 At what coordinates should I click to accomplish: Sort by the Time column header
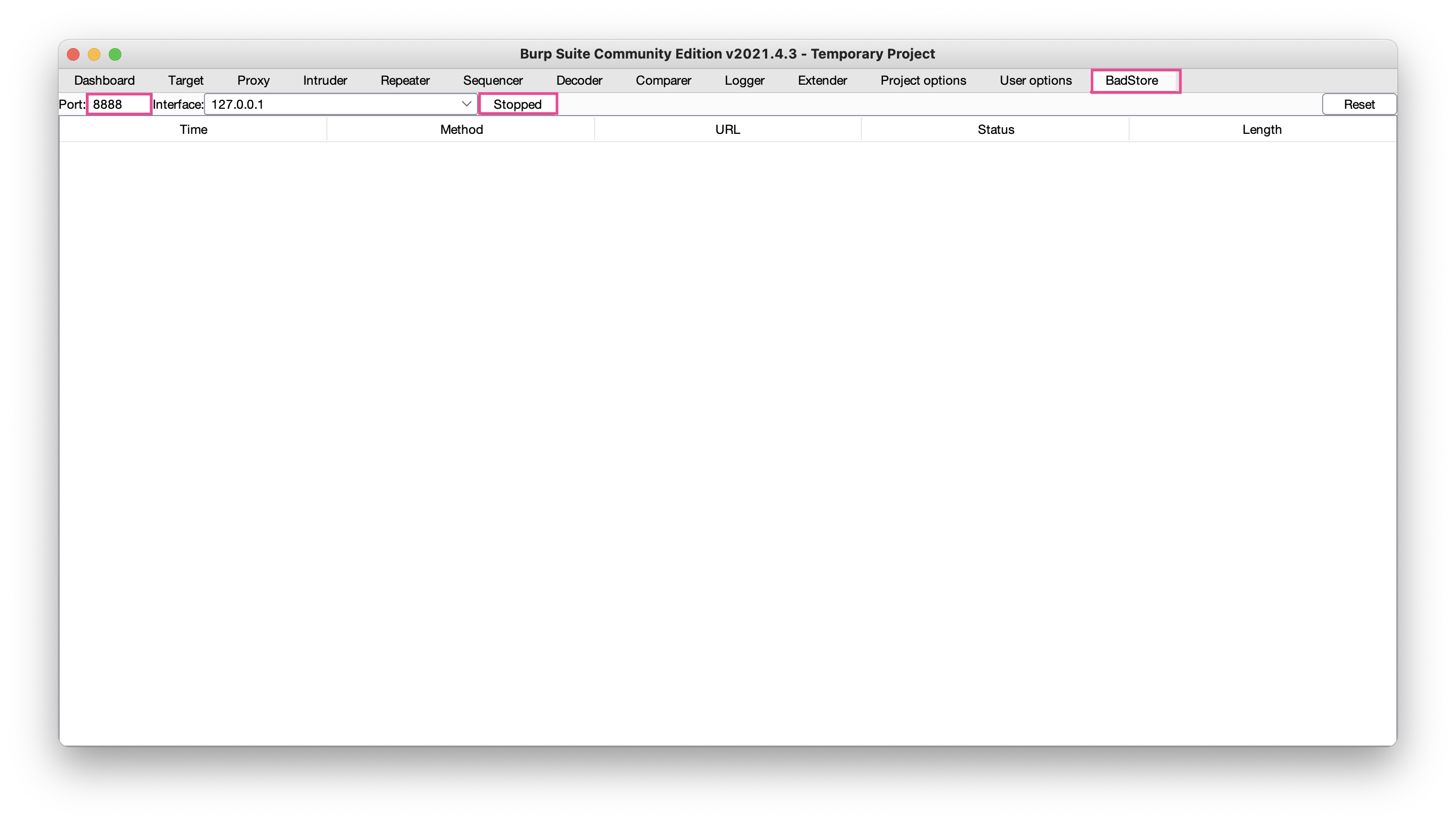tap(193, 130)
